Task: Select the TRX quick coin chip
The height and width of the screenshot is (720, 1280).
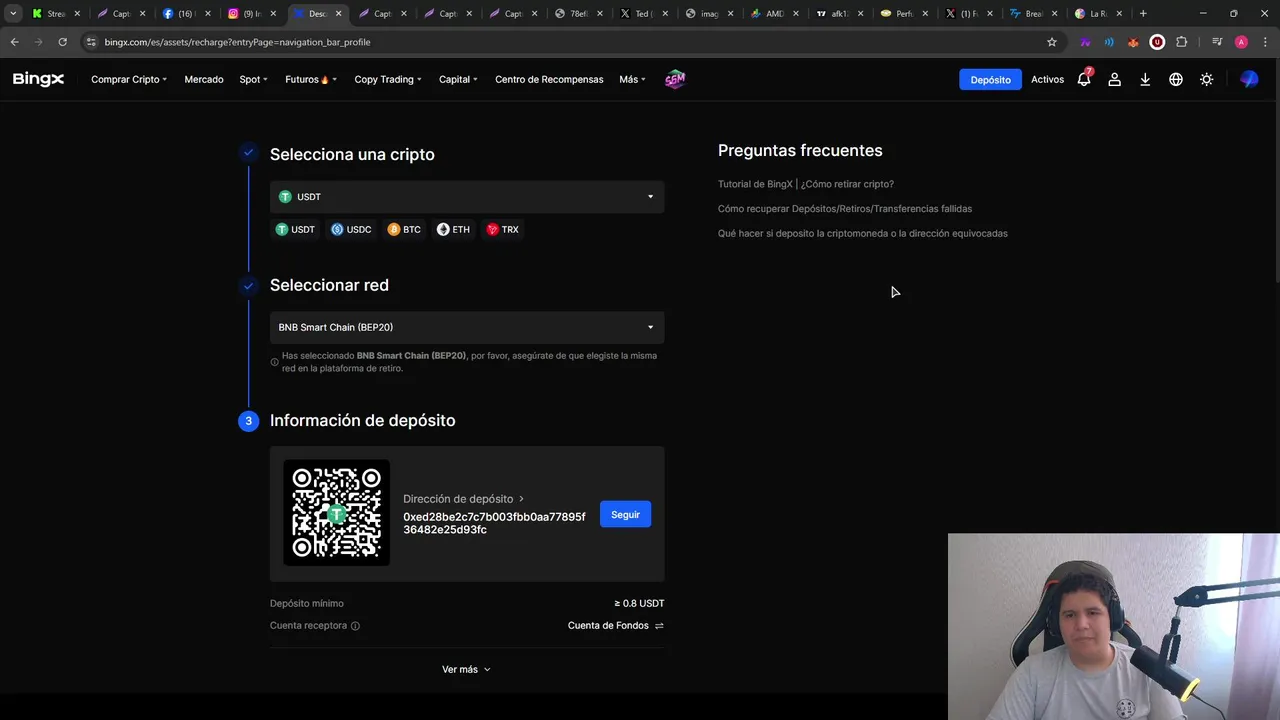Action: pyautogui.click(x=502, y=229)
